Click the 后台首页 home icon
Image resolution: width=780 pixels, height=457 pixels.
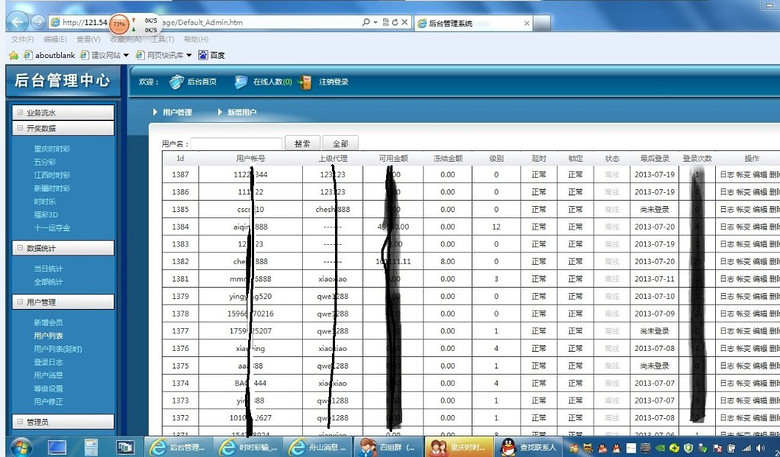coord(176,82)
